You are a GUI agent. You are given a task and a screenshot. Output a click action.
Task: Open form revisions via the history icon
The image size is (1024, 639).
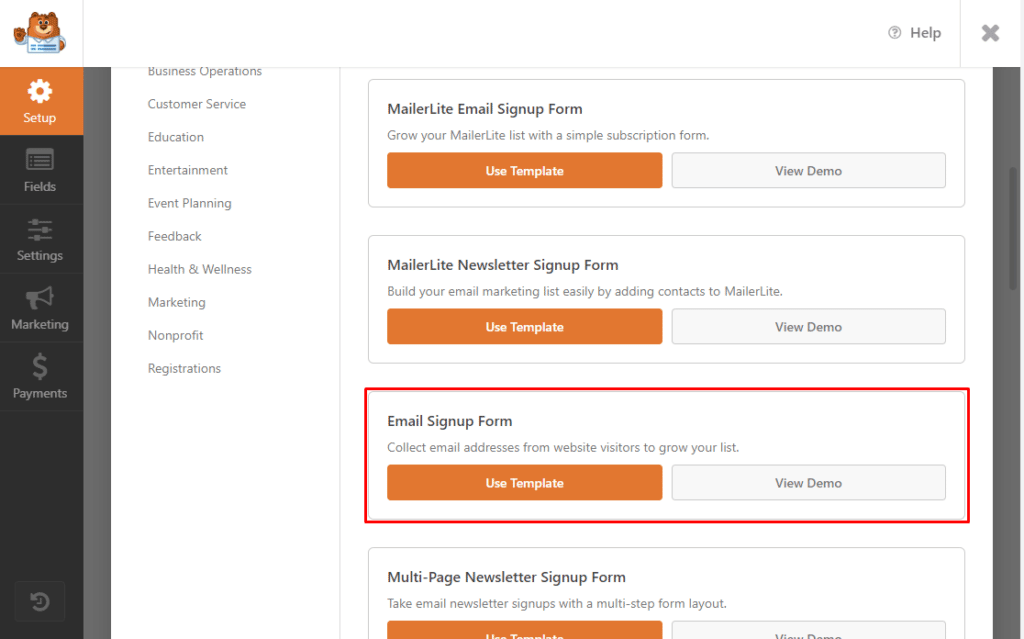(40, 601)
